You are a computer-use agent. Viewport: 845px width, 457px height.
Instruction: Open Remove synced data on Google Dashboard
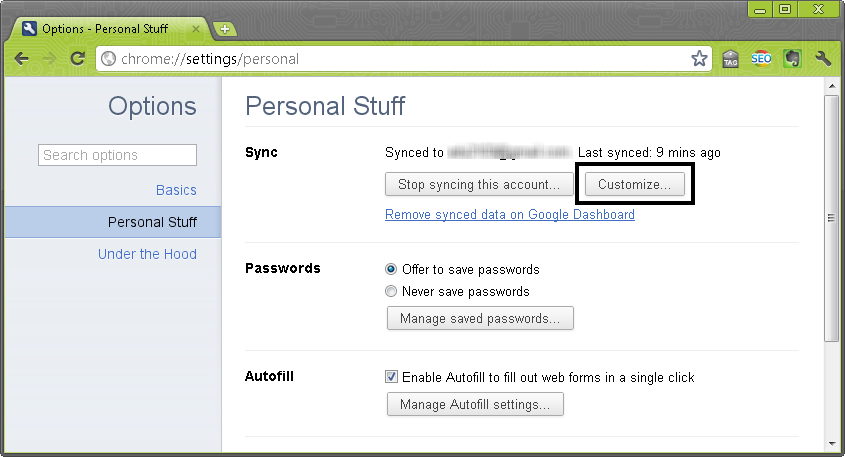click(510, 214)
